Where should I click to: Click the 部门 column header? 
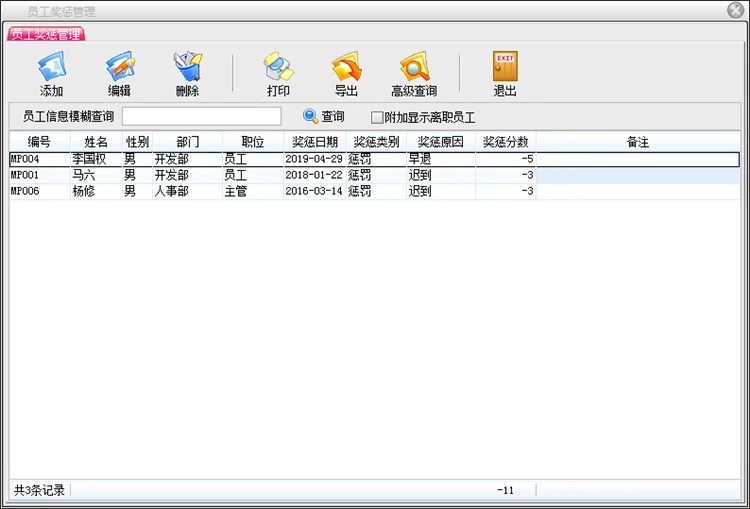(x=188, y=142)
